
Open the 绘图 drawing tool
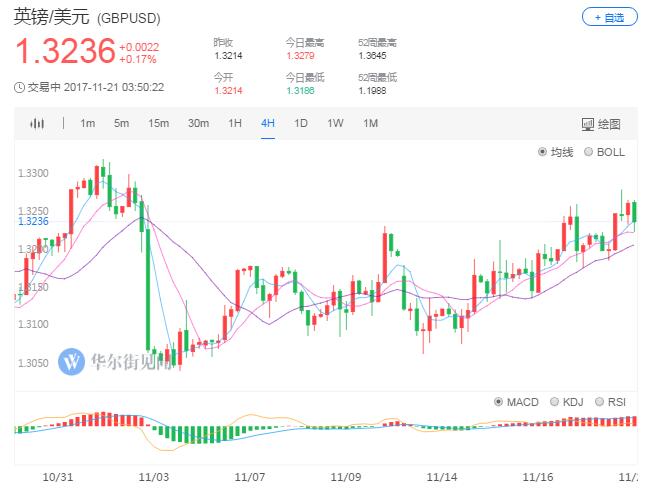click(601, 124)
